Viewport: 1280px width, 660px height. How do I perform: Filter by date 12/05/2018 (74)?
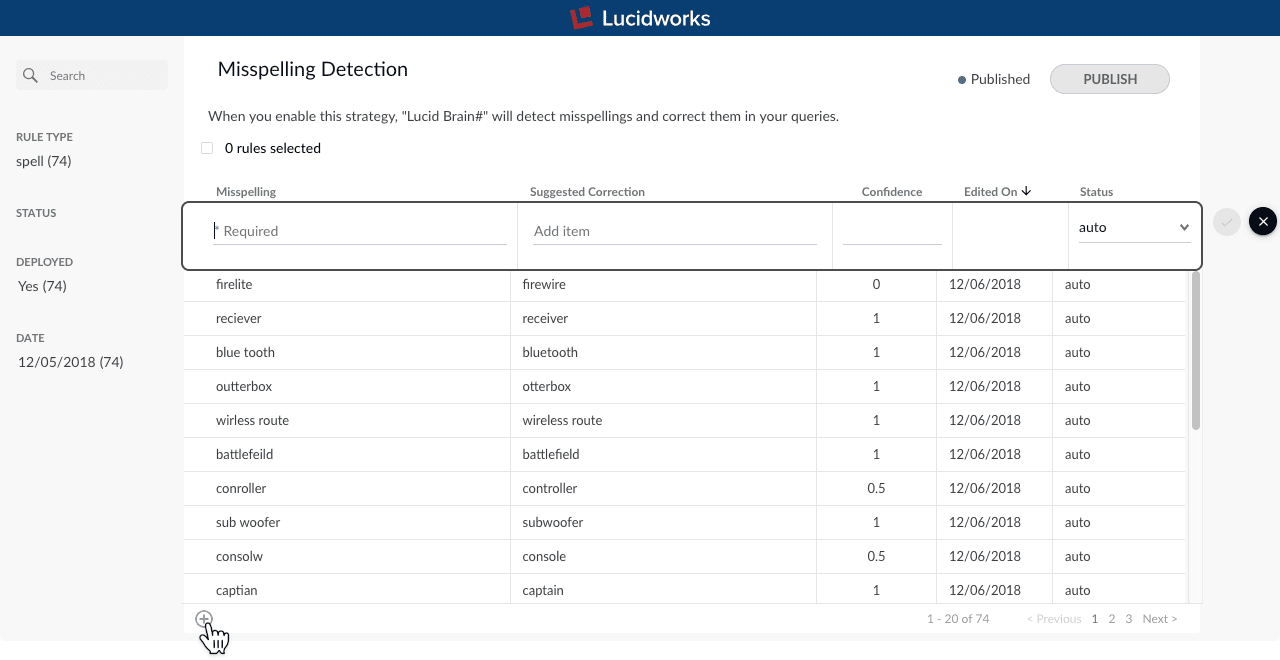point(71,362)
